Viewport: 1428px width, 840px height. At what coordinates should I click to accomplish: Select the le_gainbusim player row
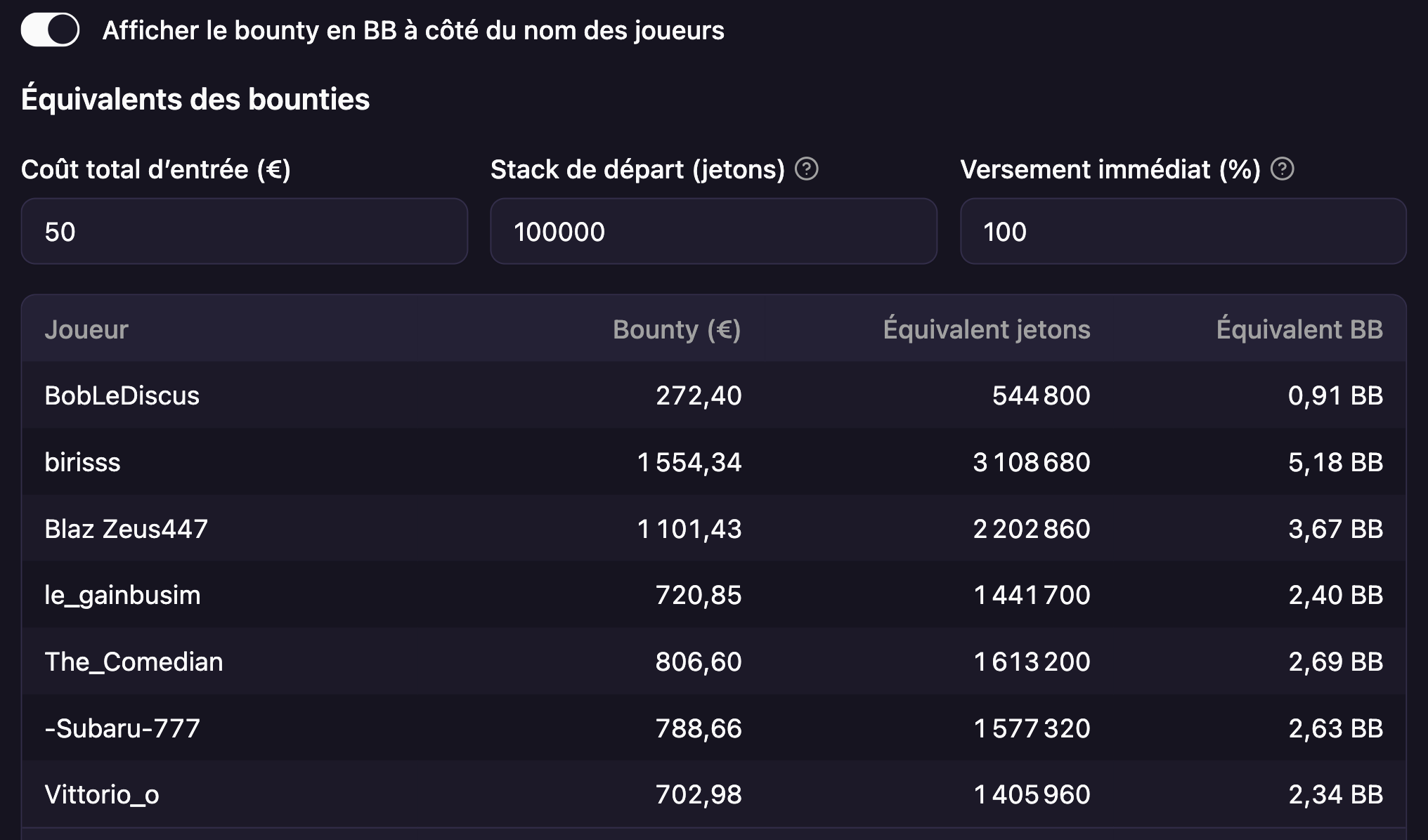[x=713, y=595]
